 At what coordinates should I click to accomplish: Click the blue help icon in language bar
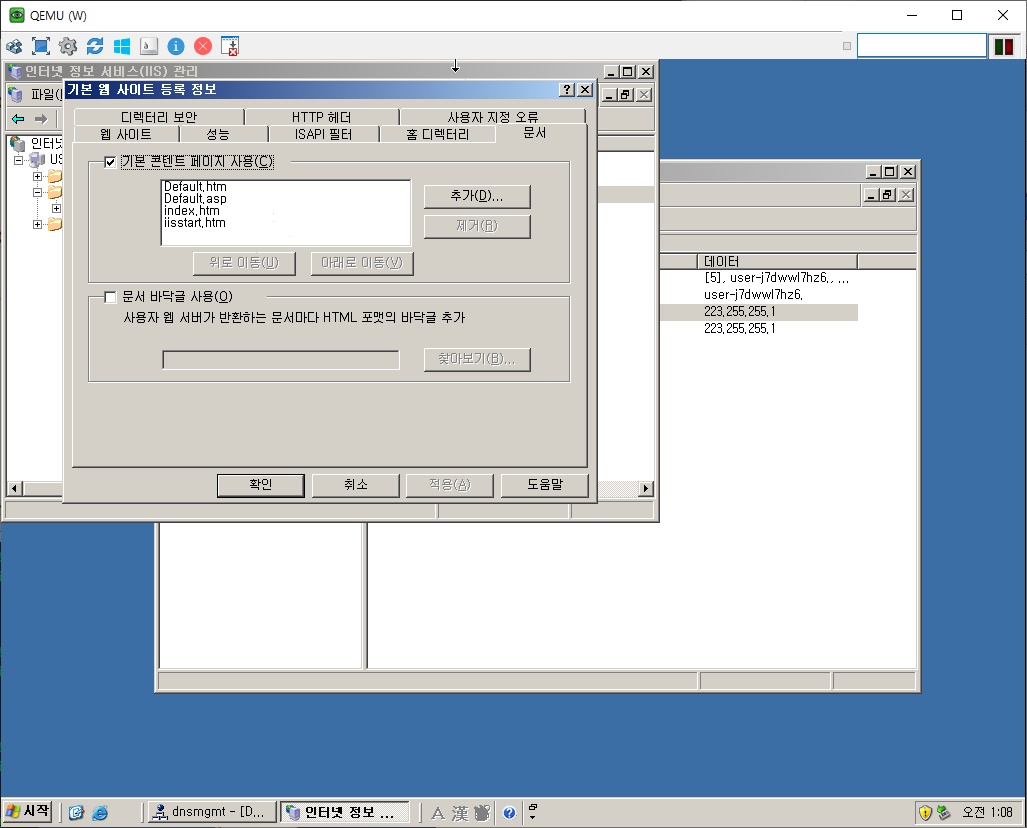(509, 814)
